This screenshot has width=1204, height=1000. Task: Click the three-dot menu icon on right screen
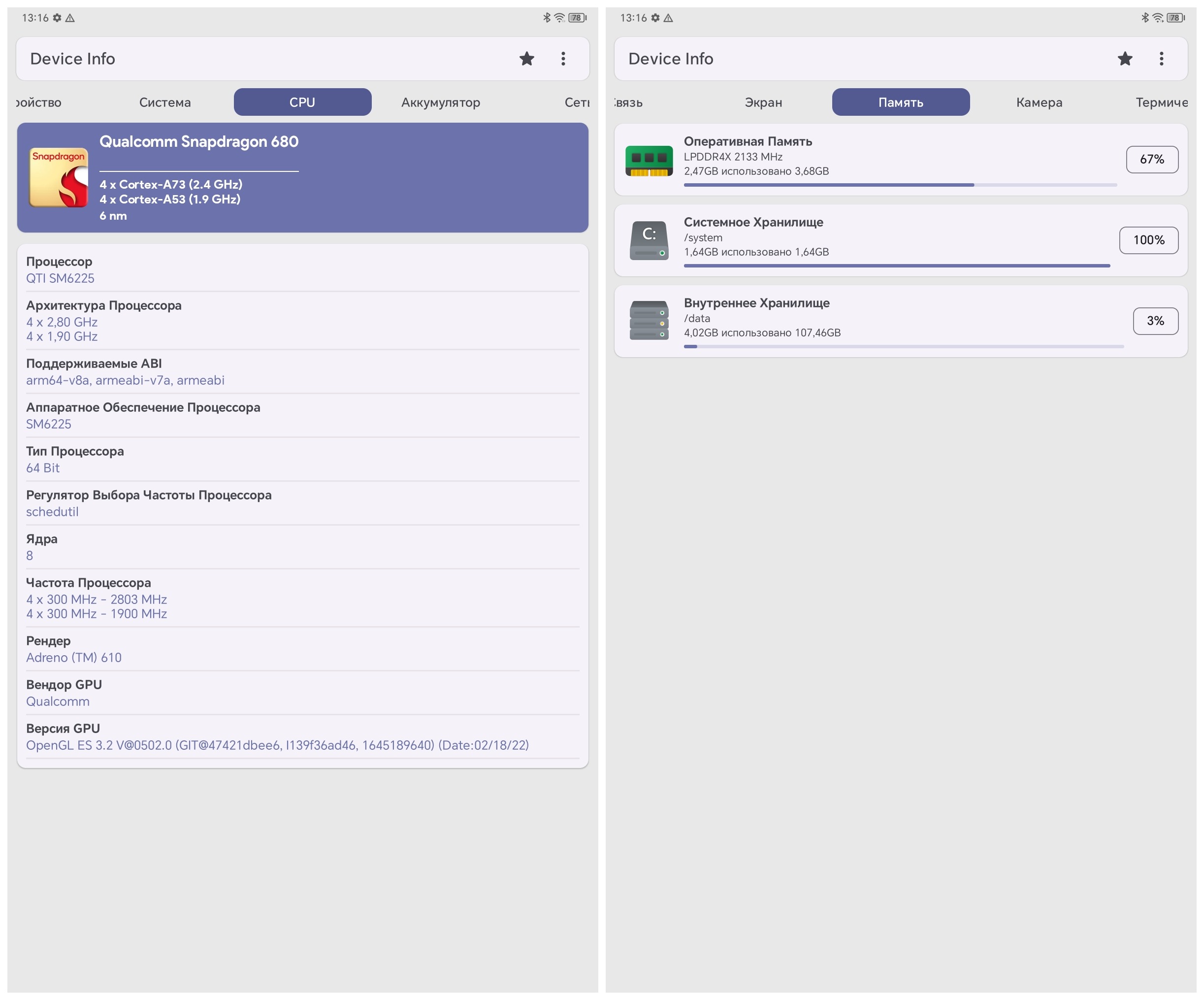(1163, 58)
